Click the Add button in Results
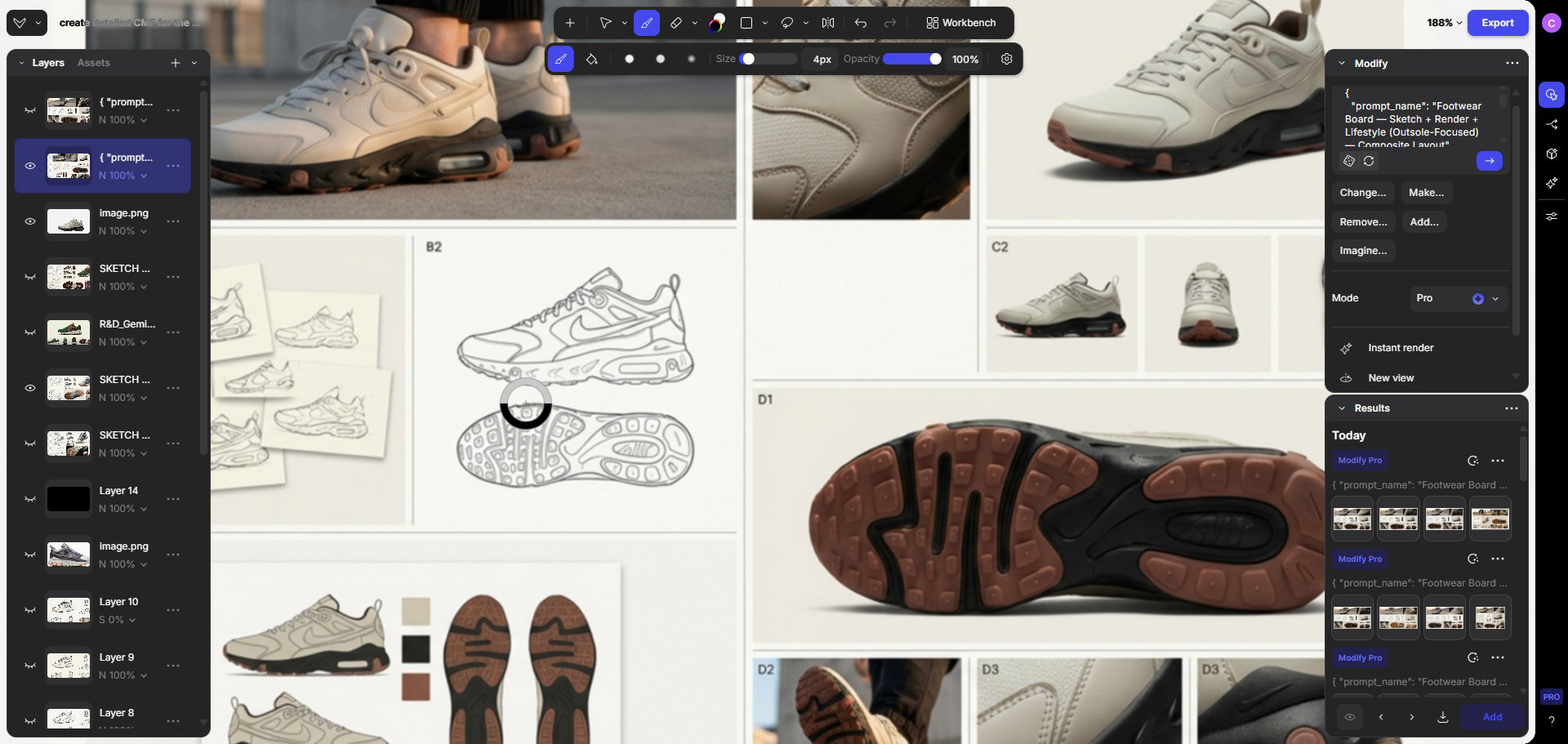Viewport: 1568px width, 744px height. 1492,717
